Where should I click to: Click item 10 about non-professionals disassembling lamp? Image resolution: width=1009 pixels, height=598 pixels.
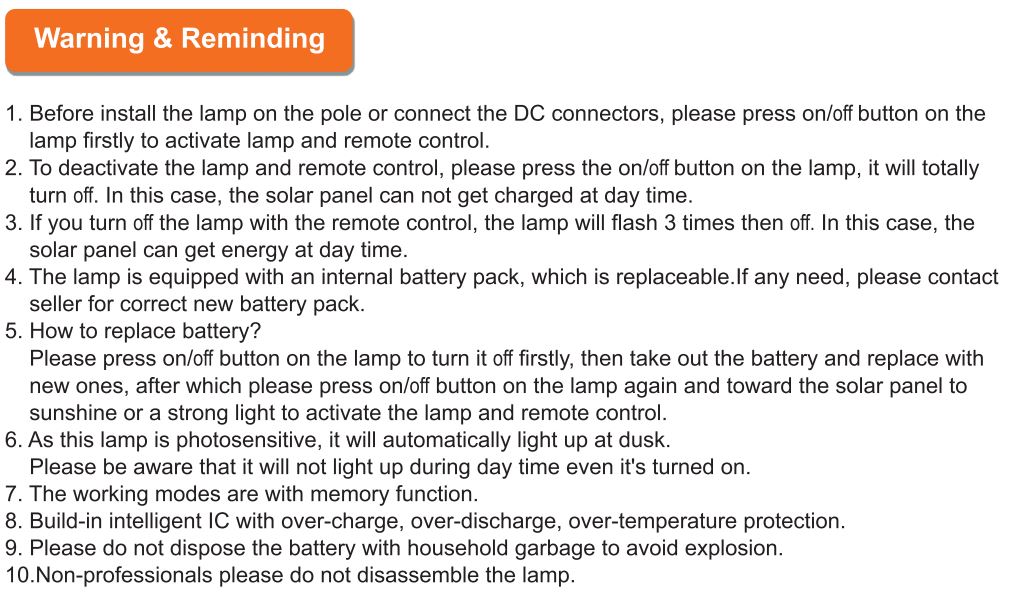pyautogui.click(x=290, y=575)
